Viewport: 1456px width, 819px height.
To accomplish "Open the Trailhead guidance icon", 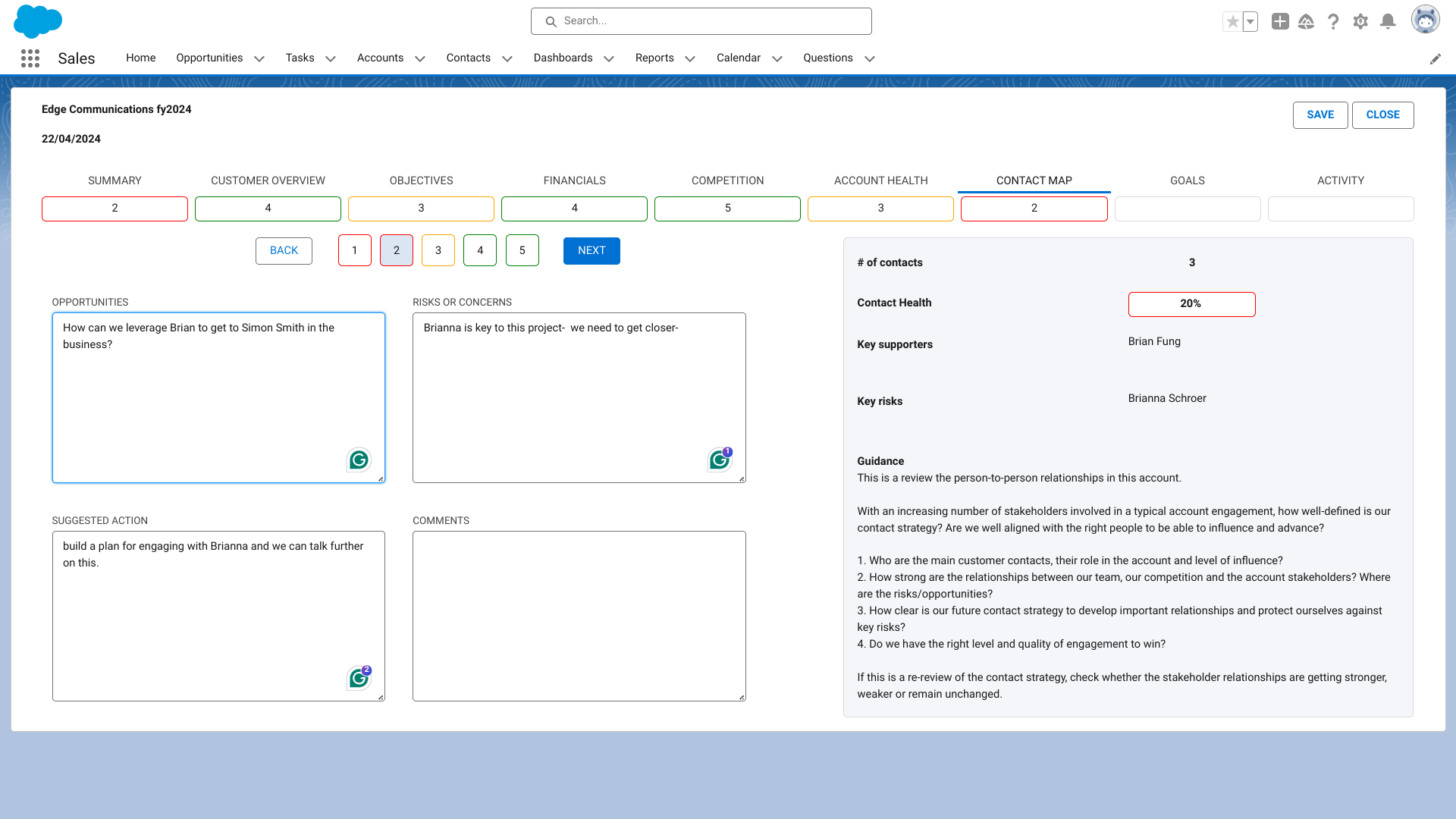I will click(x=1306, y=21).
